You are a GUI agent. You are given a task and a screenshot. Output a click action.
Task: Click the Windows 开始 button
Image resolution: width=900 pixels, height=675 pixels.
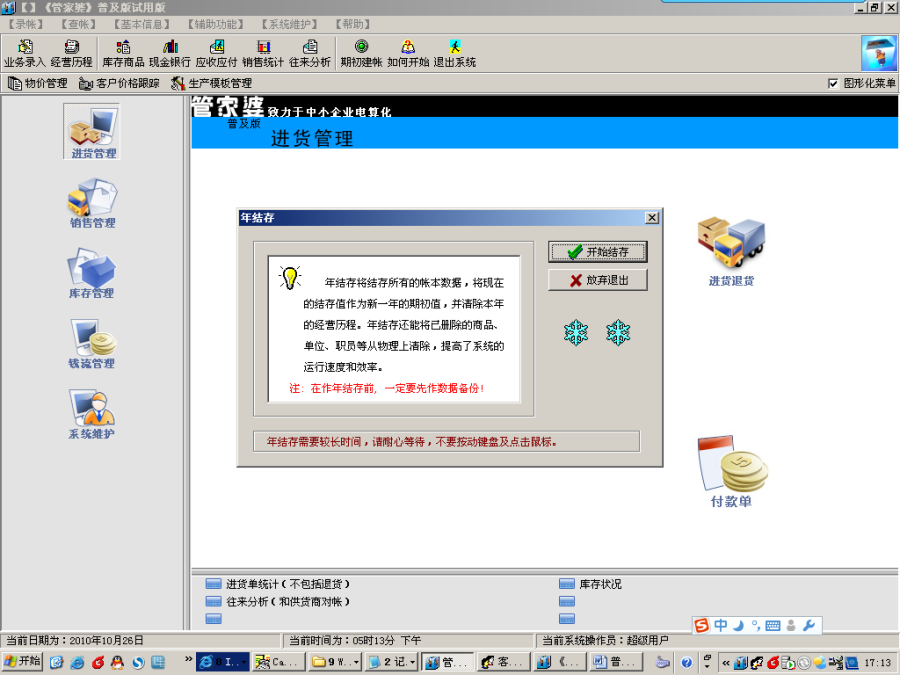[x=22, y=661]
